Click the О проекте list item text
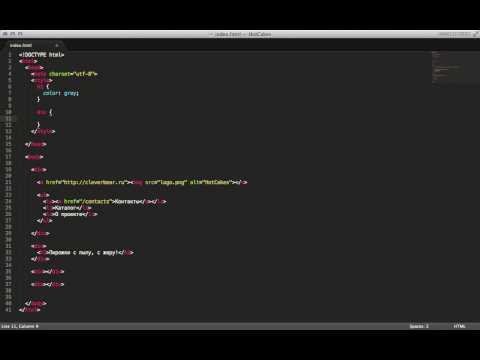 [69, 214]
